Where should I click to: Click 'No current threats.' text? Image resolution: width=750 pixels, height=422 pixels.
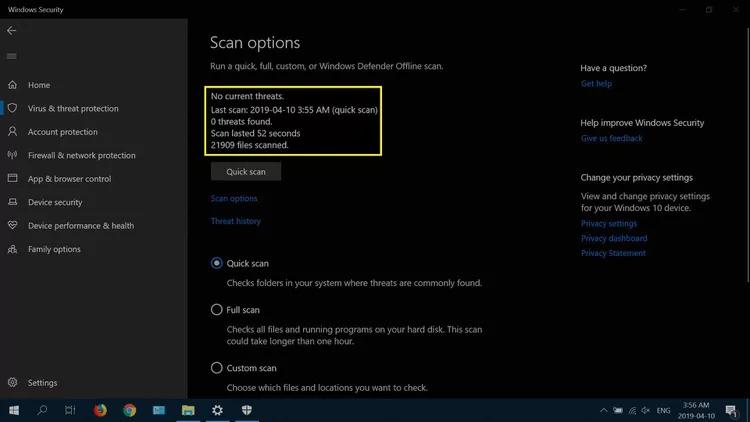[x=247, y=96]
